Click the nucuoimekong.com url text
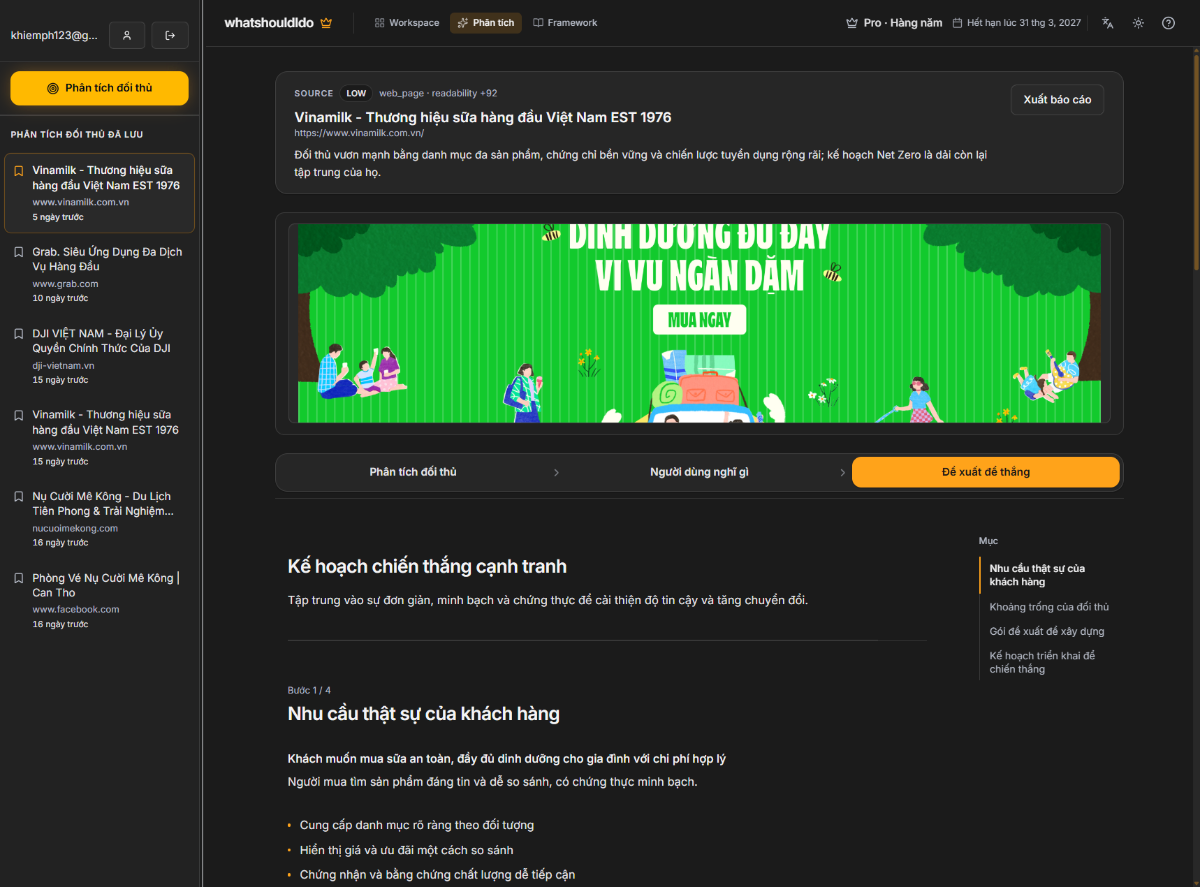 [75, 528]
